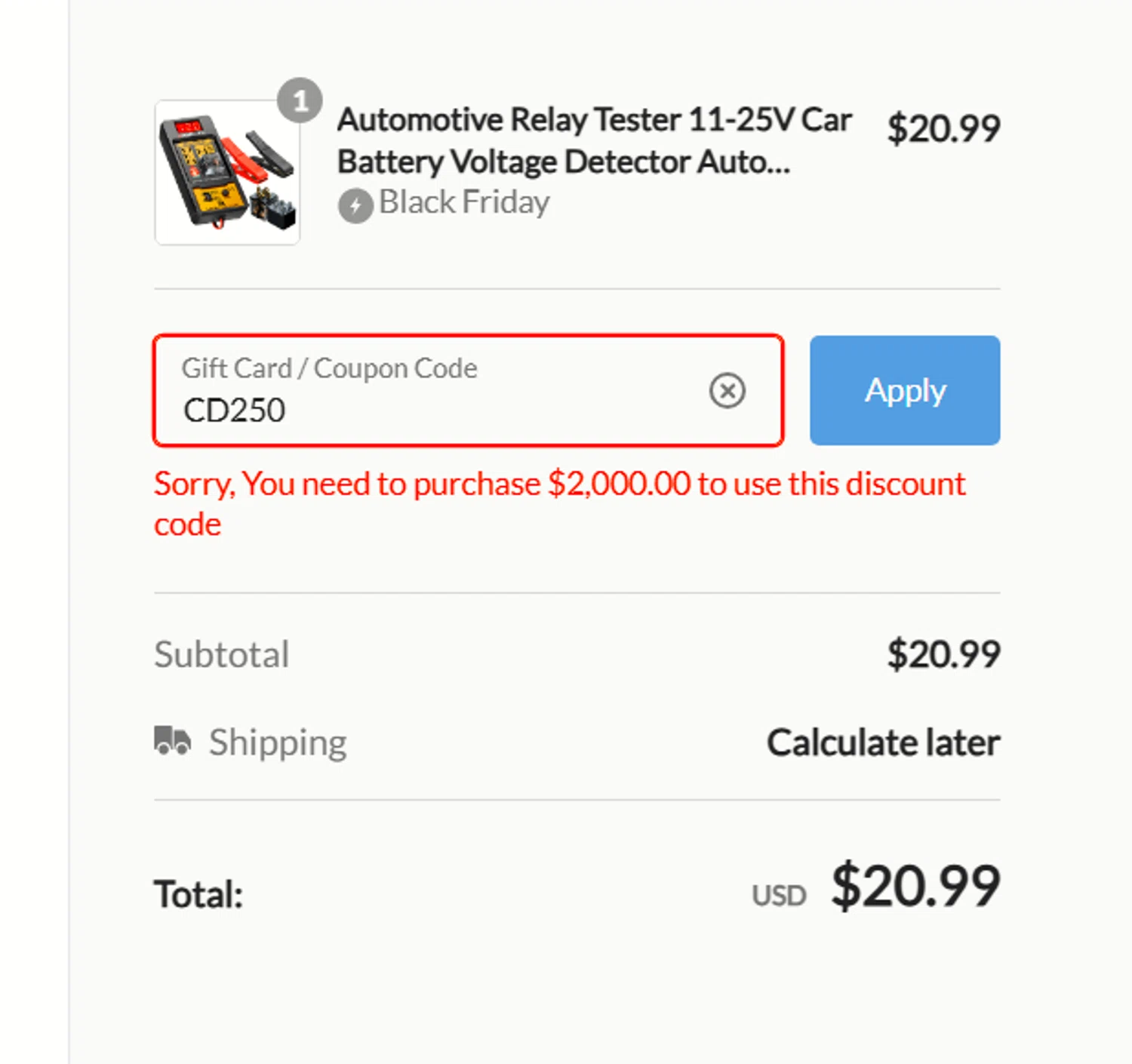The height and width of the screenshot is (1064, 1132).
Task: Open the relay tester product thumbnail
Action: pyautogui.click(x=226, y=173)
